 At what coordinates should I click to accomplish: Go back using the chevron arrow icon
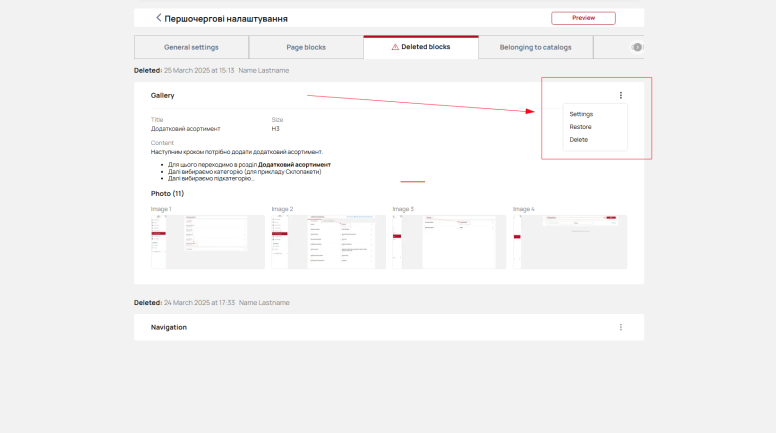[x=158, y=18]
